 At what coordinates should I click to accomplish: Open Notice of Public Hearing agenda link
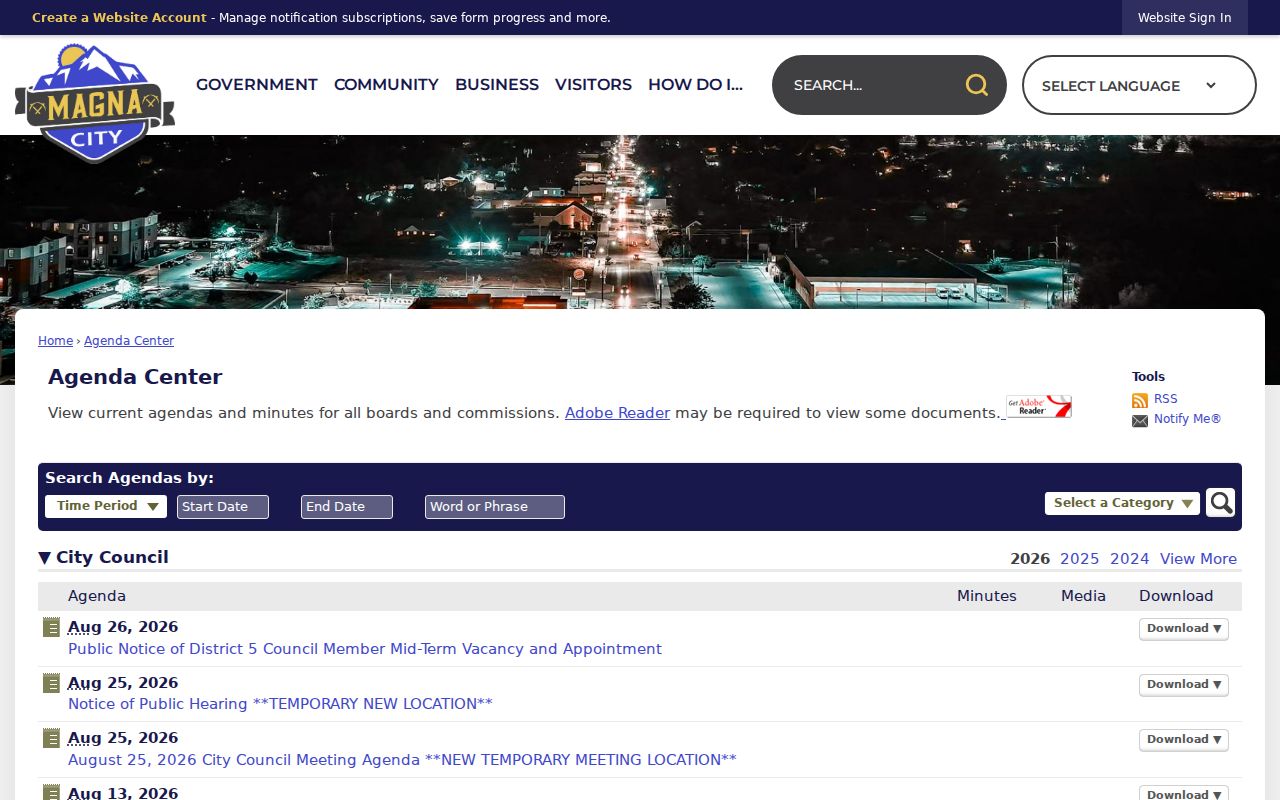[x=280, y=704]
